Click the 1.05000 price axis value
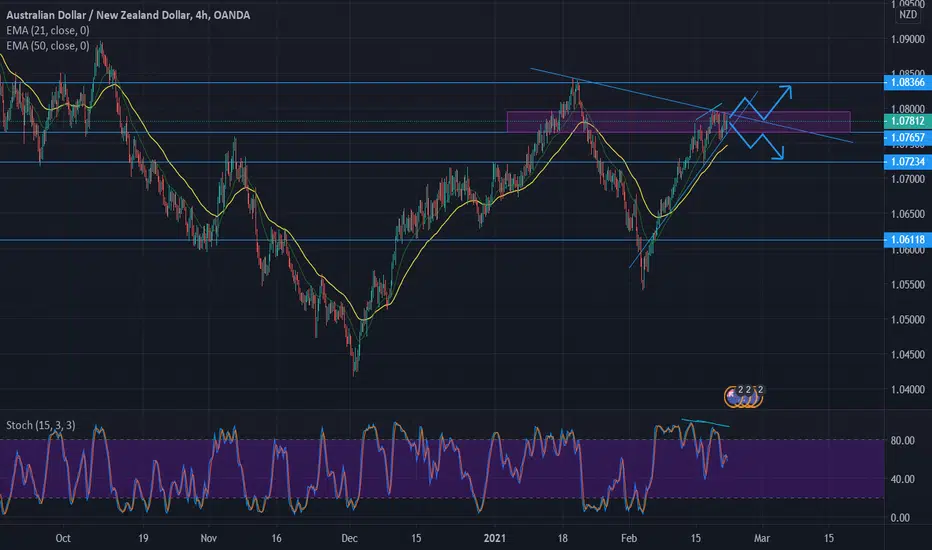The width and height of the screenshot is (932, 550). (x=908, y=319)
